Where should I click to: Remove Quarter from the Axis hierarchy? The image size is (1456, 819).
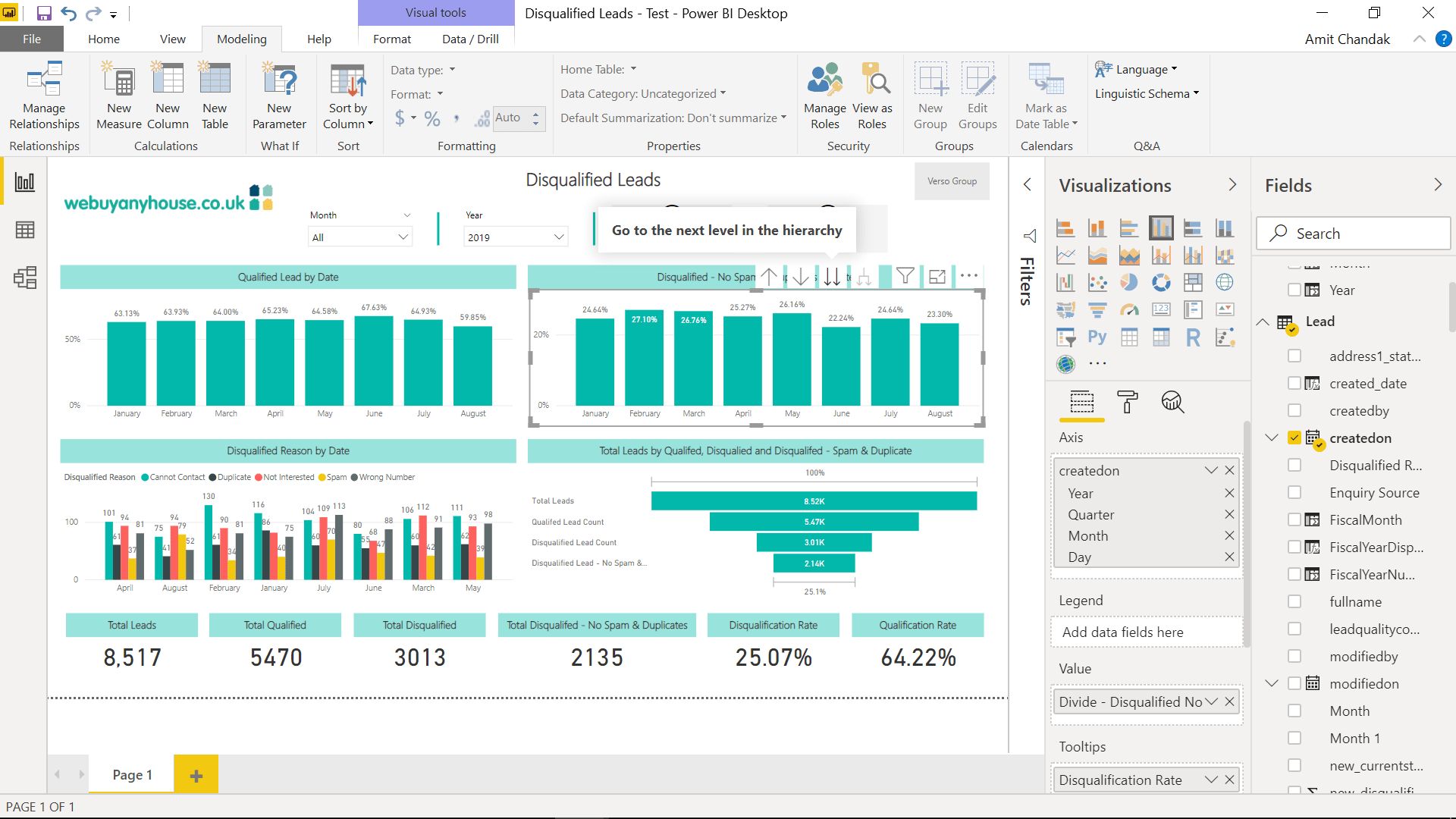pos(1229,514)
